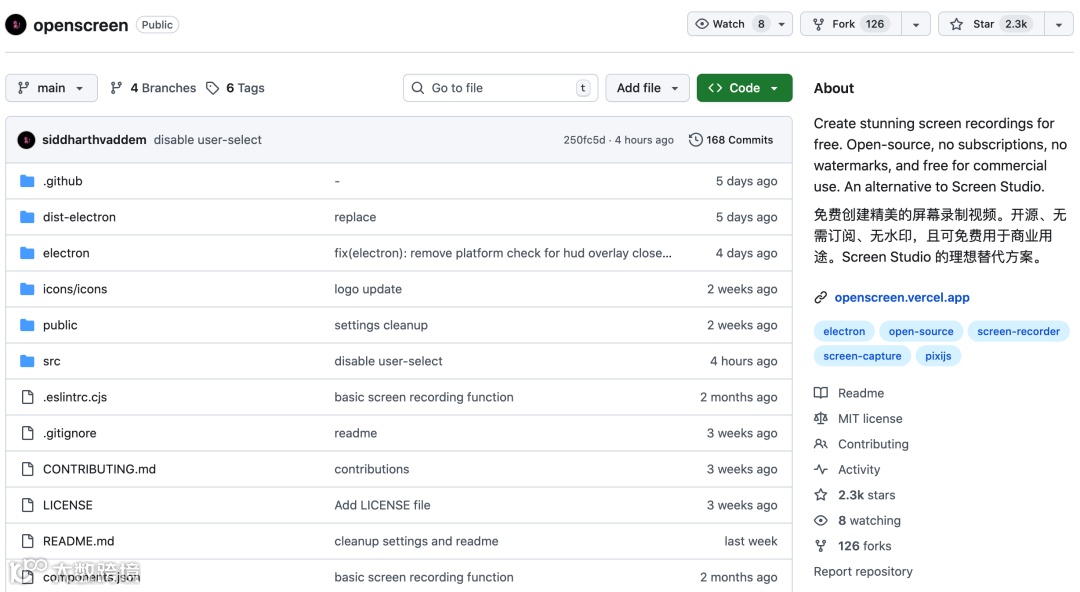1080x592 pixels.
Task: Open commit hash 250fc5d
Action: pyautogui.click(x=584, y=140)
